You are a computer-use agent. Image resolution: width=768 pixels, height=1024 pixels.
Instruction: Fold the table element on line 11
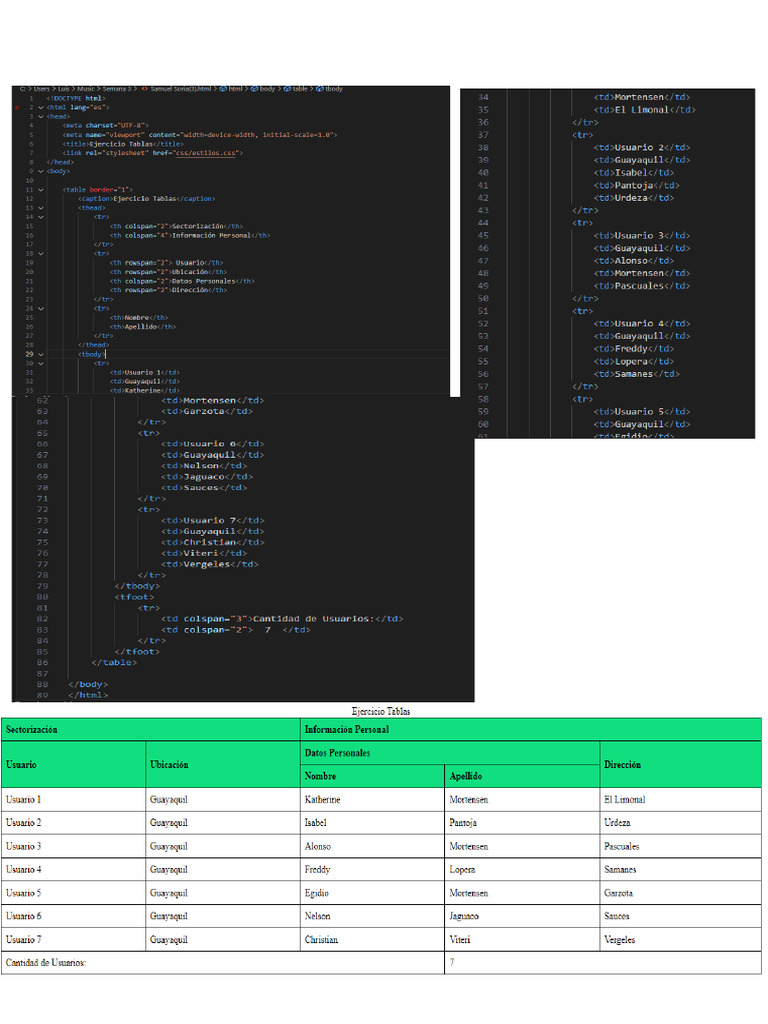[x=41, y=189]
